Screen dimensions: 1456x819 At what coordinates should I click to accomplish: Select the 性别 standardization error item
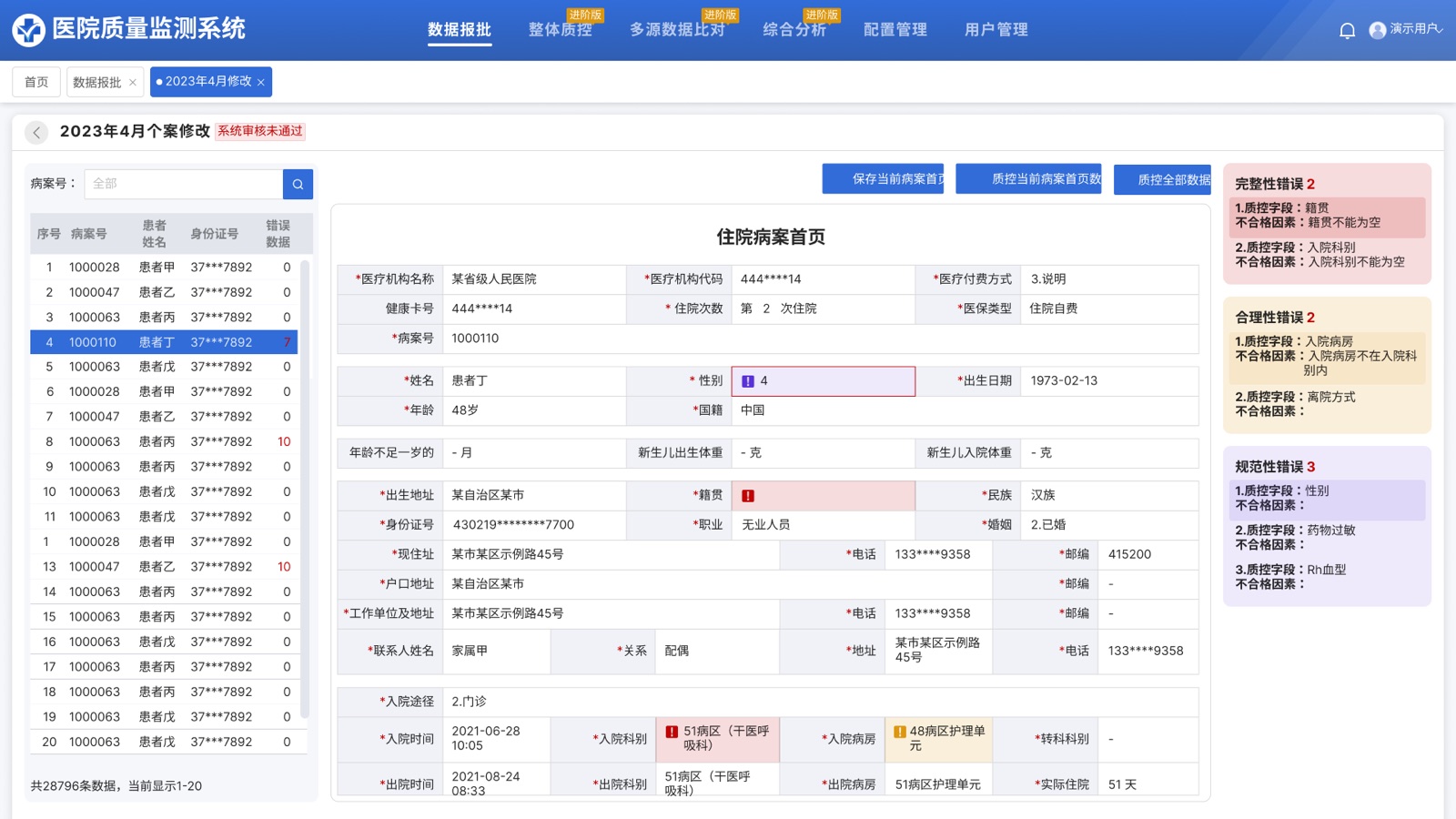(1325, 499)
